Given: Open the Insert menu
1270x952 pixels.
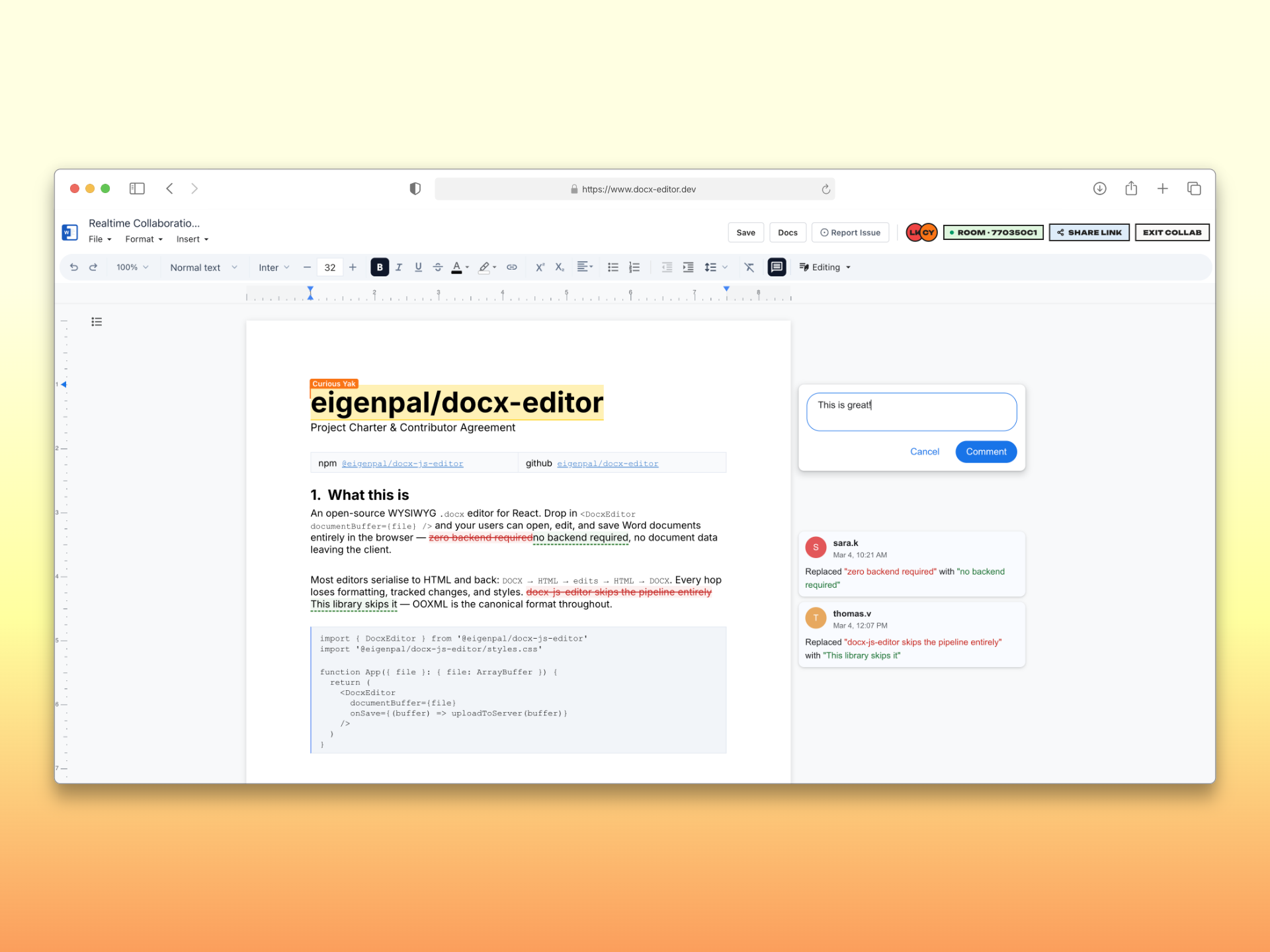Looking at the screenshot, I should (189, 239).
